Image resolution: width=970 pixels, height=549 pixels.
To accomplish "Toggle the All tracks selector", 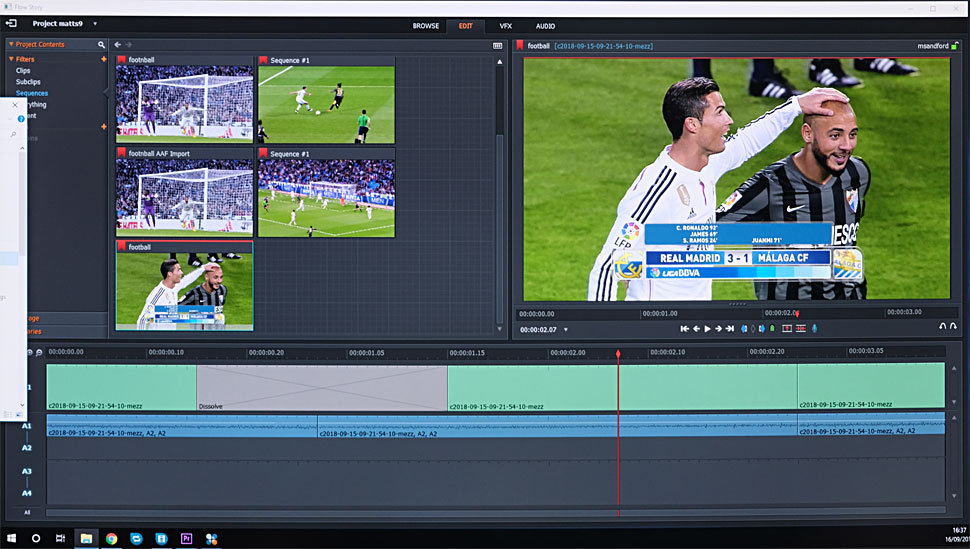I will pyautogui.click(x=27, y=512).
